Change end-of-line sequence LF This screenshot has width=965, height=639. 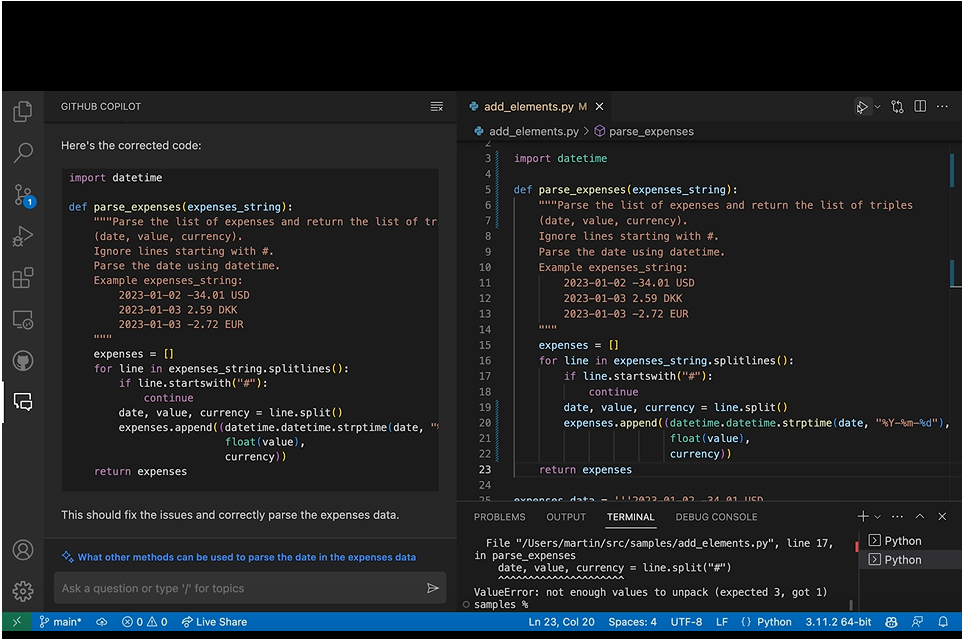coord(722,622)
